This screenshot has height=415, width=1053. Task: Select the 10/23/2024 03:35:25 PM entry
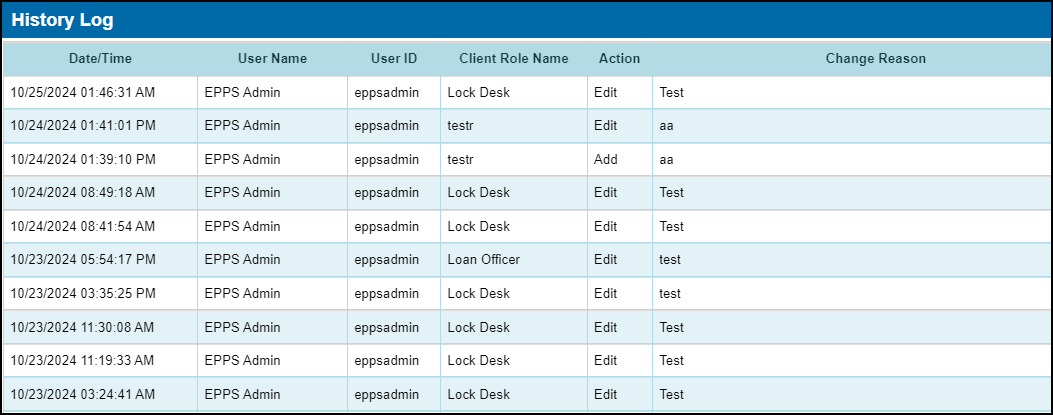526,293
